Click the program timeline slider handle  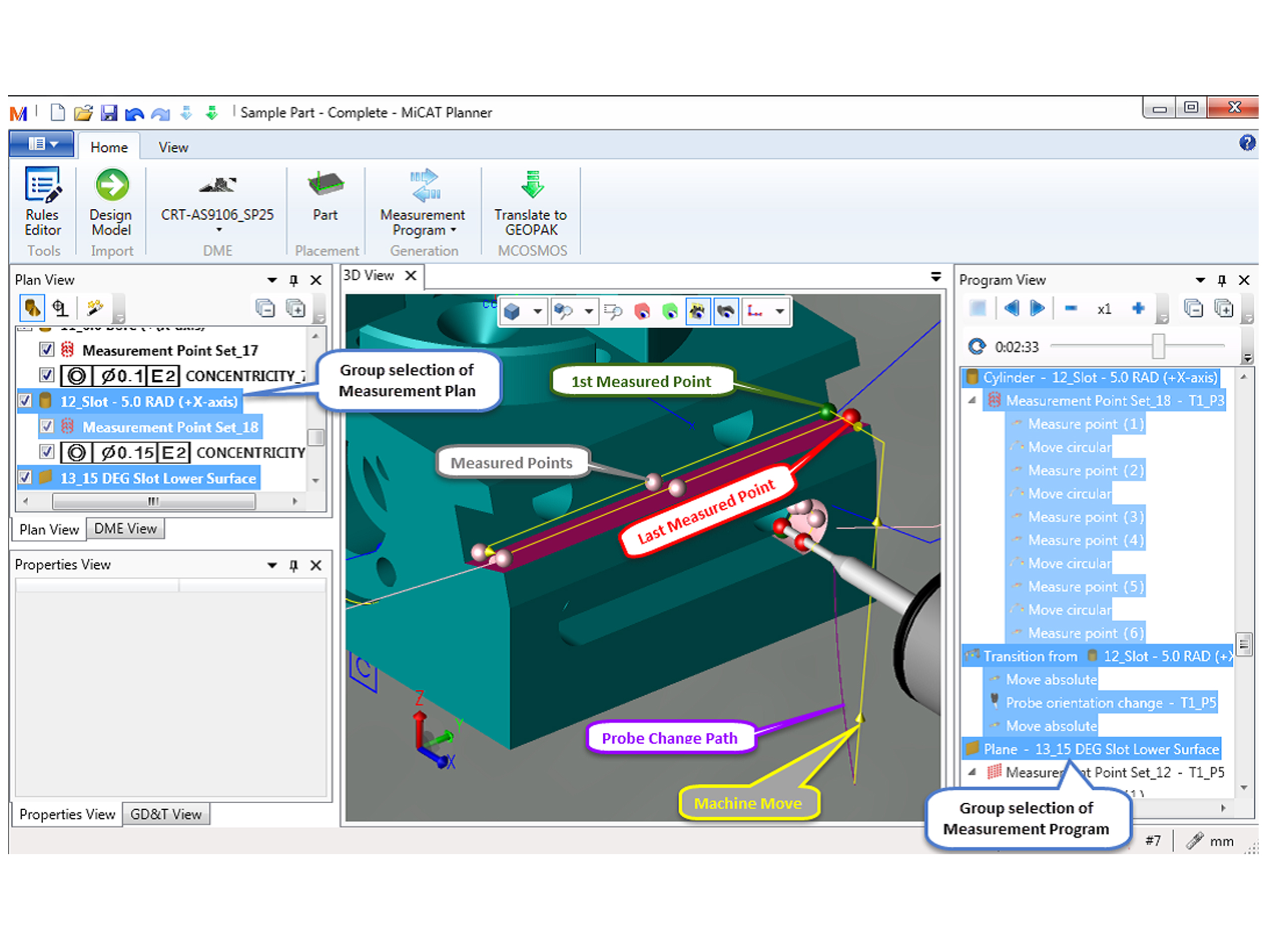tap(1158, 346)
